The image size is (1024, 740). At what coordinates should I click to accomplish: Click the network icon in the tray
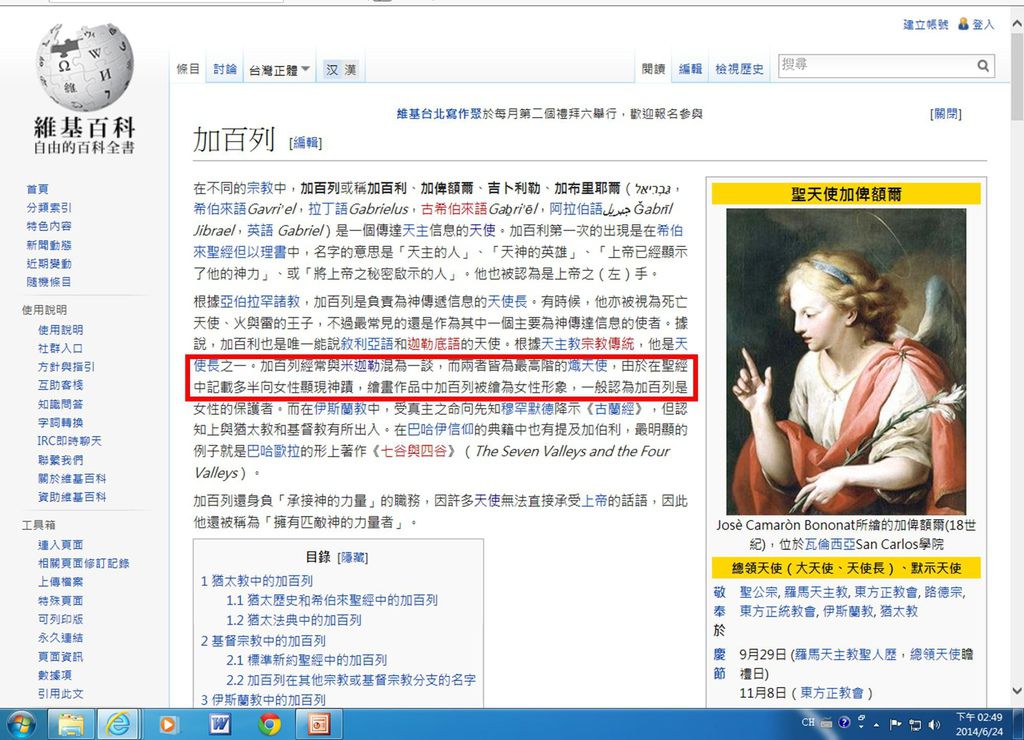[x=915, y=724]
